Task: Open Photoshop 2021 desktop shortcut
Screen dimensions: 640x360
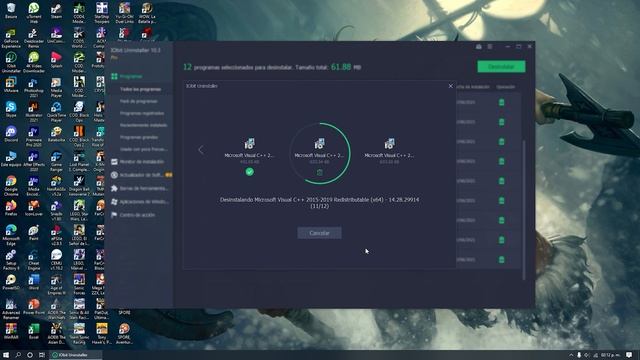Action: coord(33,87)
